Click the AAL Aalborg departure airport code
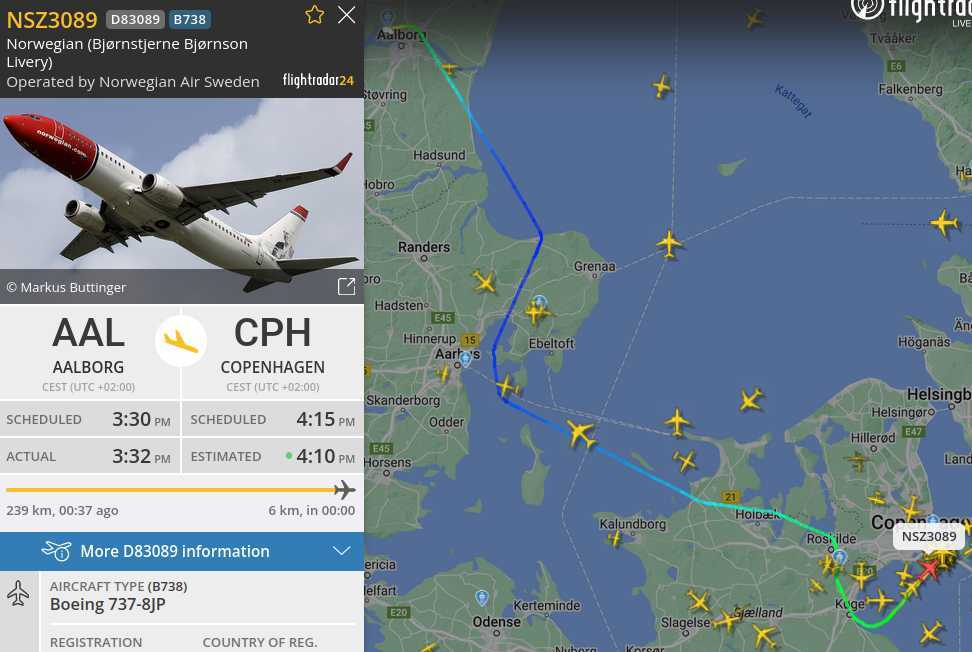 pos(89,333)
